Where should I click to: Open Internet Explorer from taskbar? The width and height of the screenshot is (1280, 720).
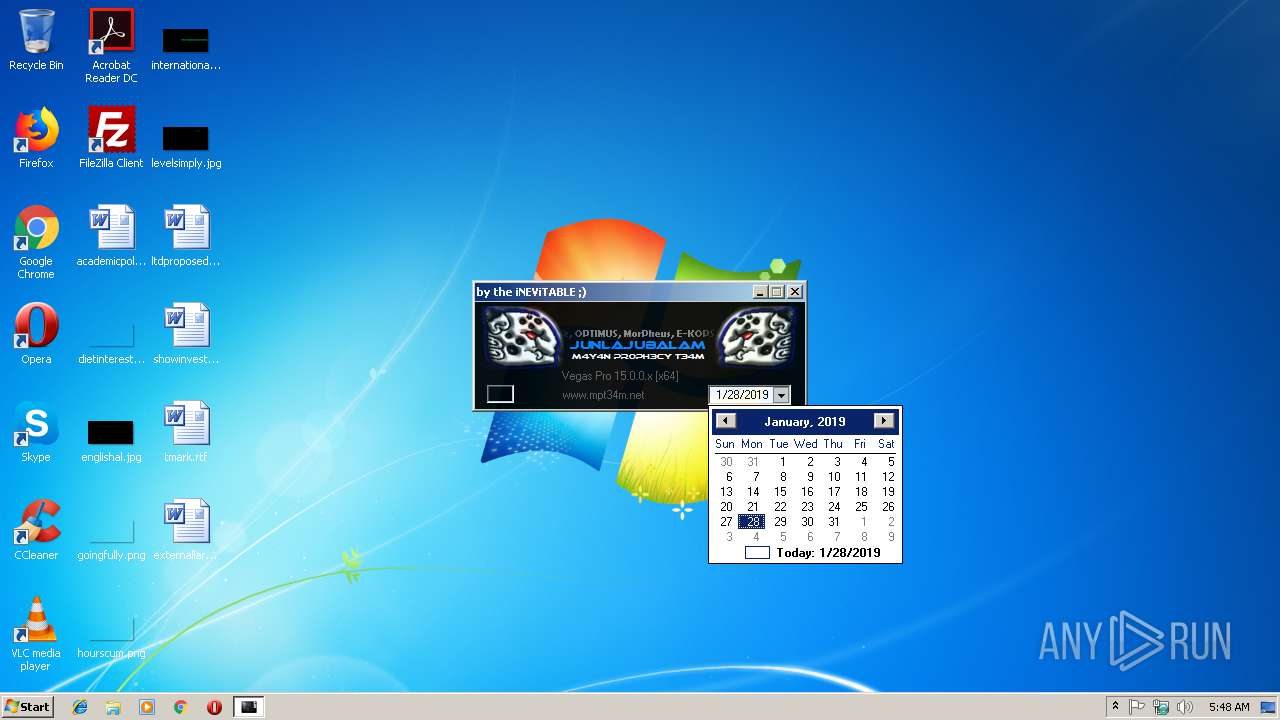[x=80, y=707]
